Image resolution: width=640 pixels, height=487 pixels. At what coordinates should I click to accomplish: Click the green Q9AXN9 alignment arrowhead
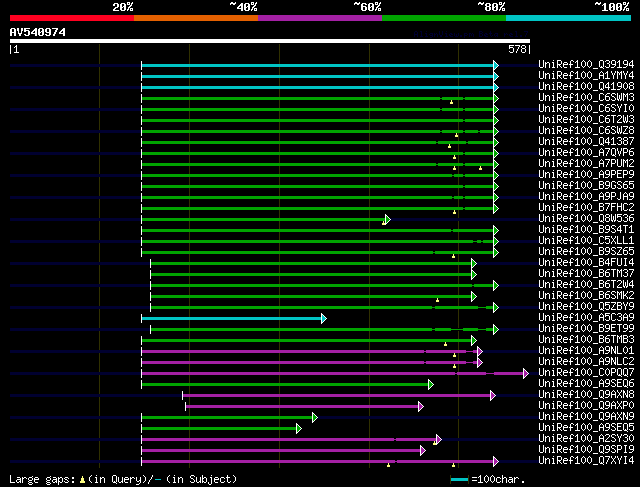[x=315, y=418]
